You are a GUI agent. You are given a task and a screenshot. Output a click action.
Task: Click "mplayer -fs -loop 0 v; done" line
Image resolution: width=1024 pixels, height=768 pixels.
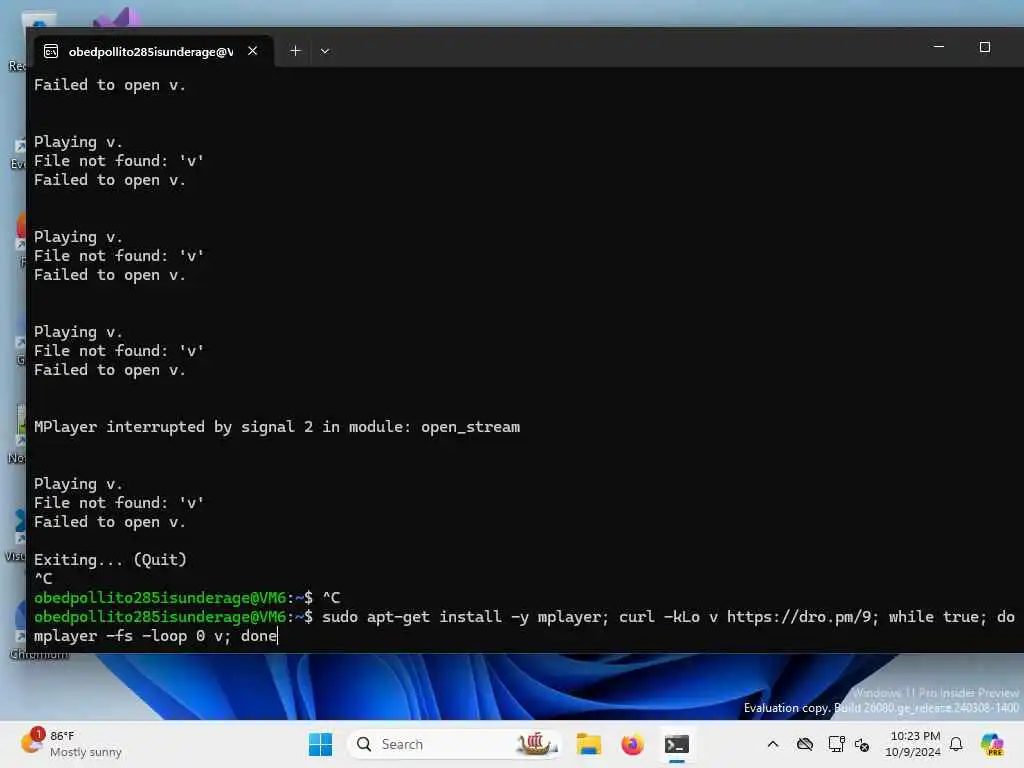point(155,635)
